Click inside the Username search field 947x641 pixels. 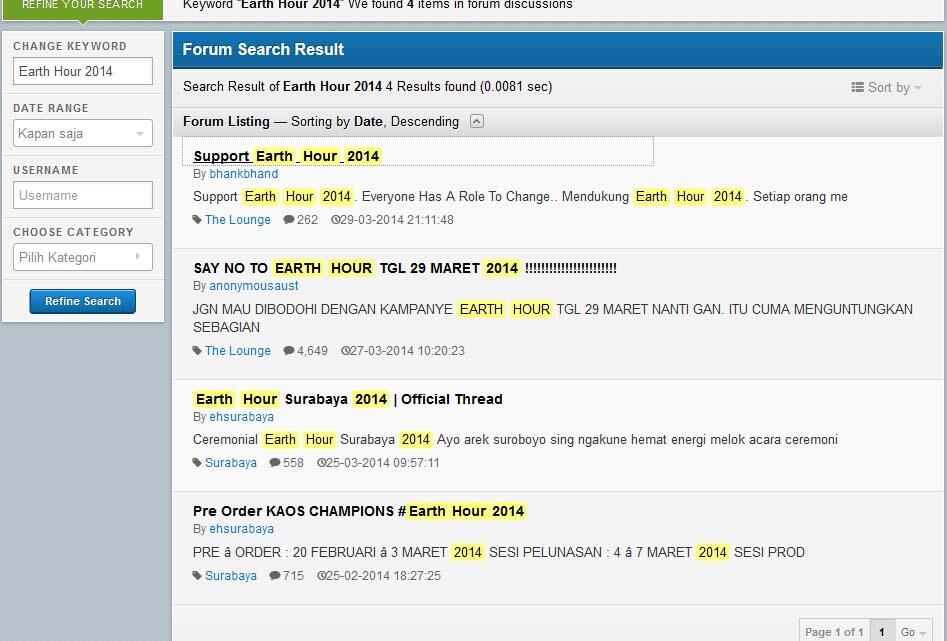pos(82,195)
